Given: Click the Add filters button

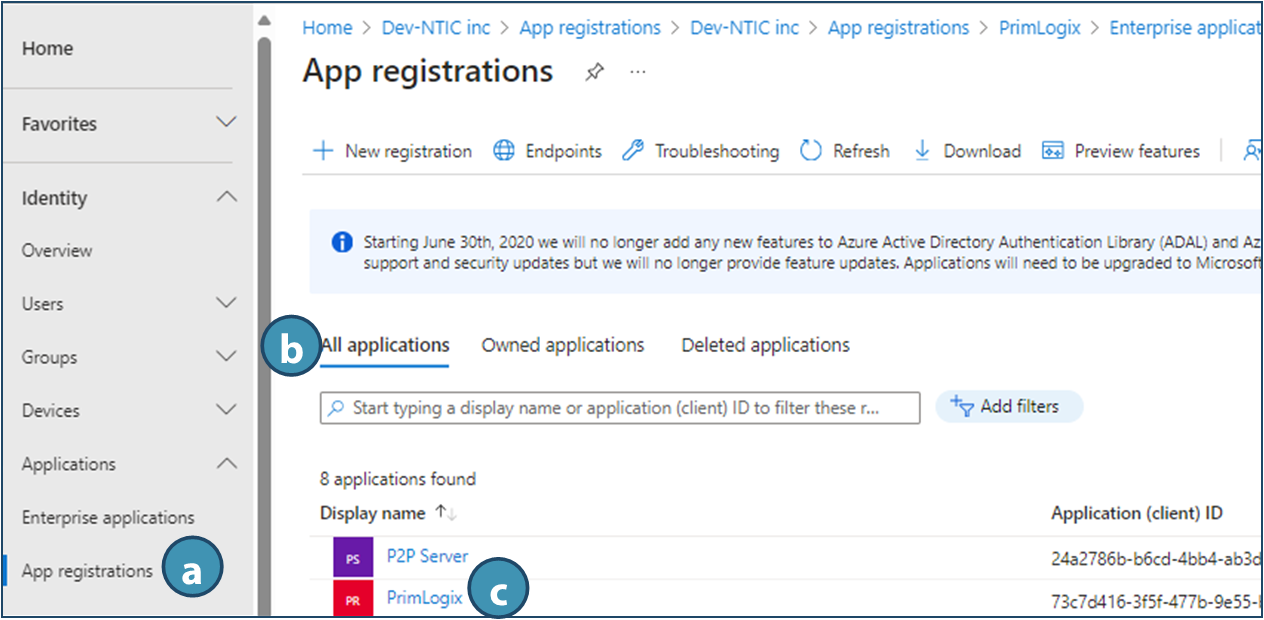Looking at the screenshot, I should 1009,407.
